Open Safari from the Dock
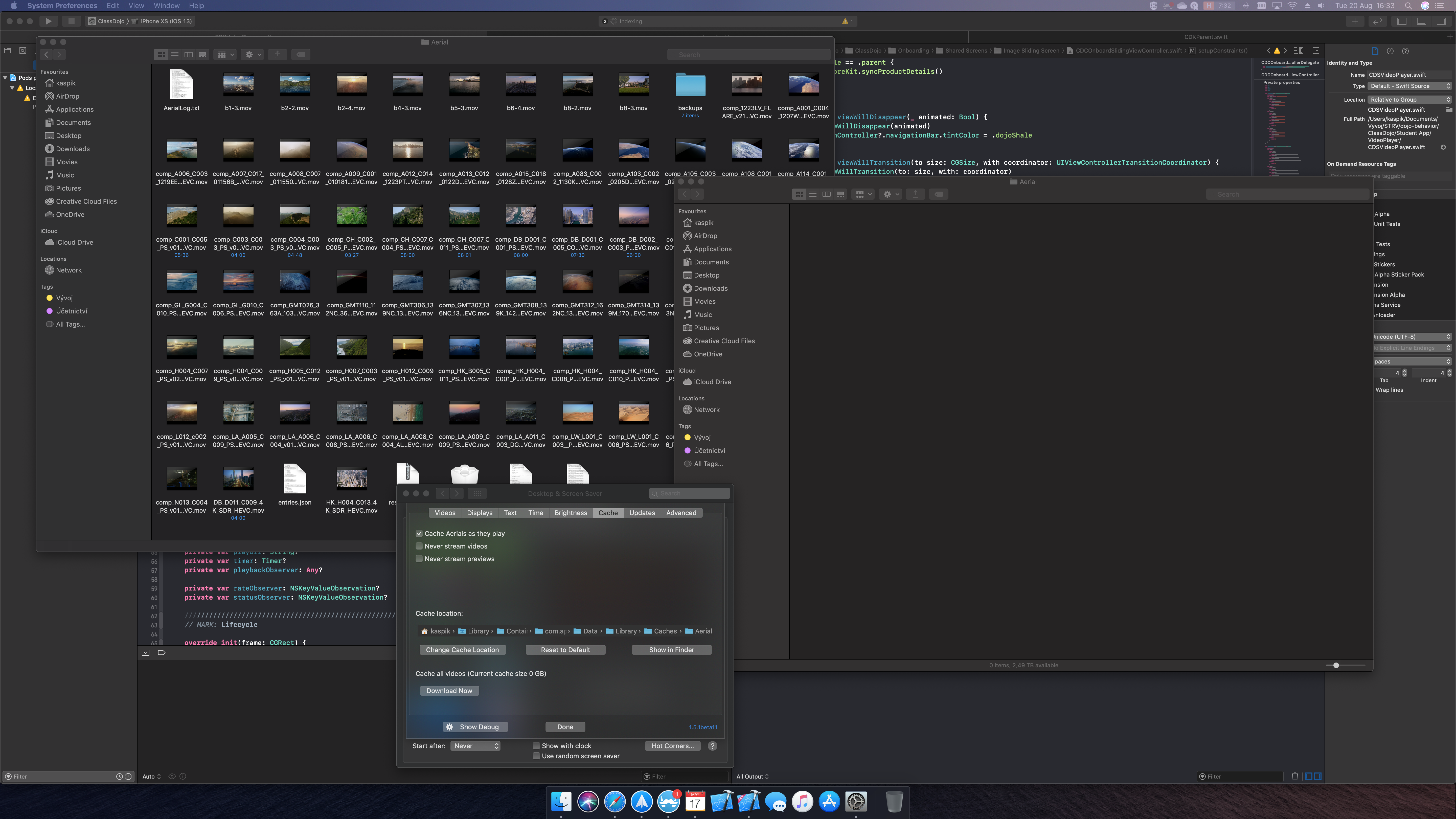Image resolution: width=1456 pixels, height=819 pixels. 615,802
